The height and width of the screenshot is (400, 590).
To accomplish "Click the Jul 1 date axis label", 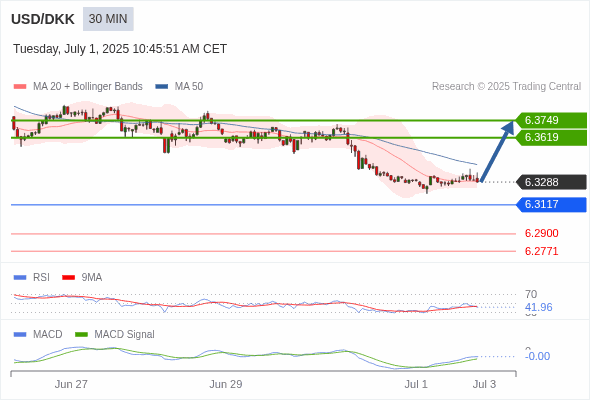I will [x=416, y=384].
